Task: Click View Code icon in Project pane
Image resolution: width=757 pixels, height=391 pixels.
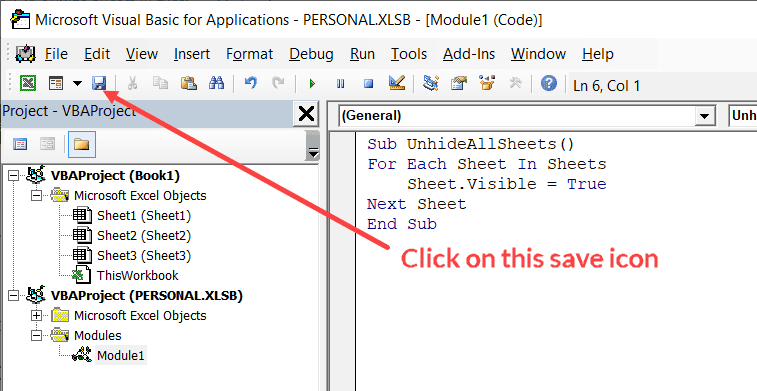Action: click(x=20, y=144)
